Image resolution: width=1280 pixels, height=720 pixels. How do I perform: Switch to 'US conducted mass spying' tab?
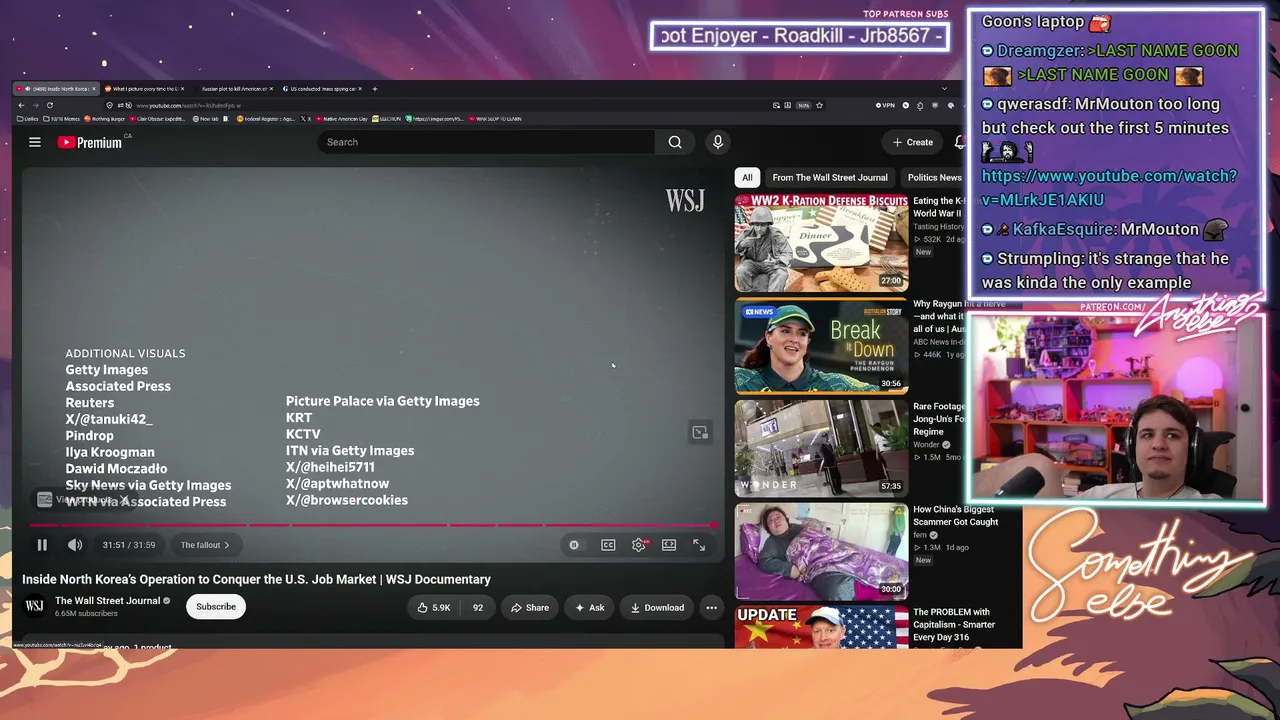(320, 89)
